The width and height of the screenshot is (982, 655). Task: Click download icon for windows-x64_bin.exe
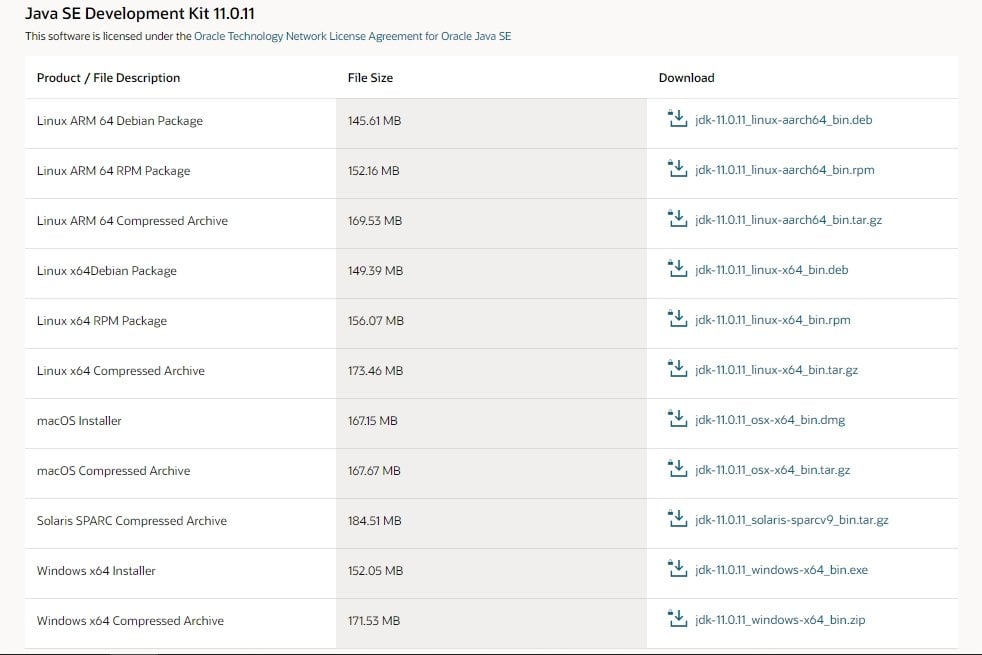point(677,569)
